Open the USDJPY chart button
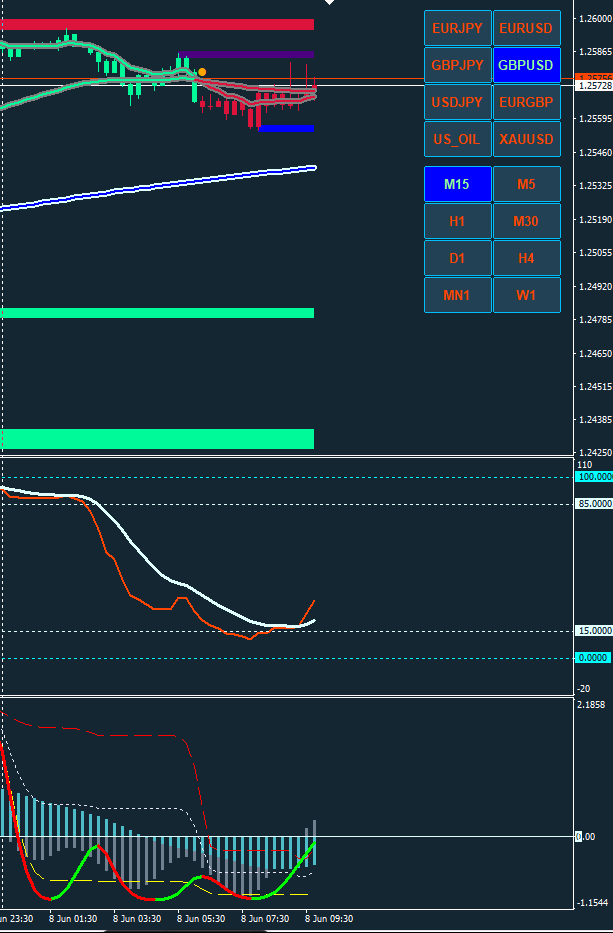613x933 pixels. [x=458, y=102]
